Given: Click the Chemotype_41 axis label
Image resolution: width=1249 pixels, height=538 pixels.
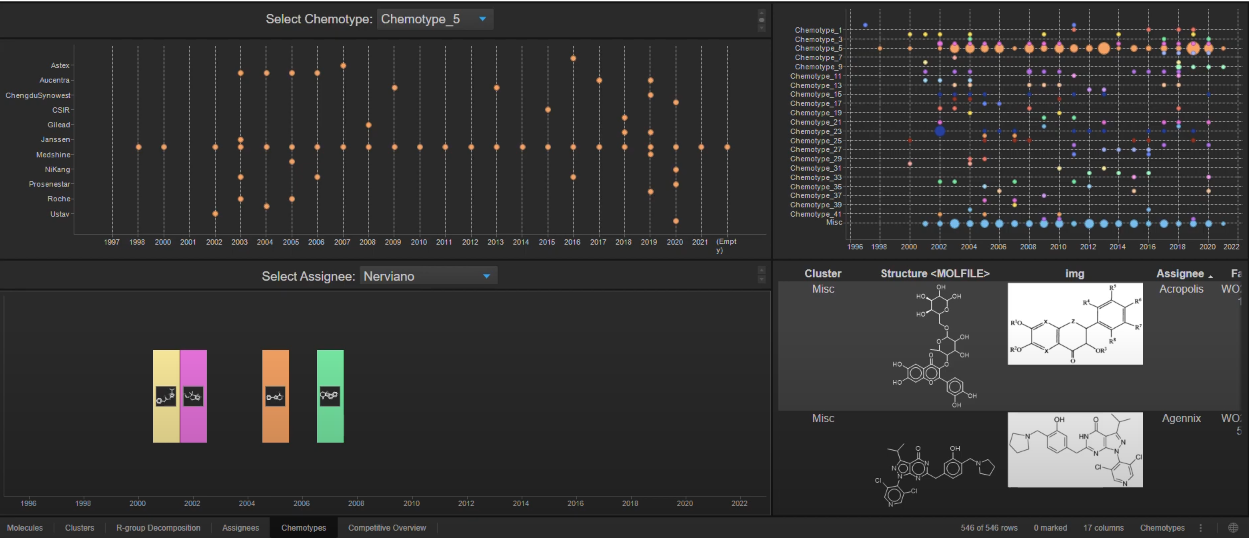Looking at the screenshot, I should pyautogui.click(x=816, y=214).
